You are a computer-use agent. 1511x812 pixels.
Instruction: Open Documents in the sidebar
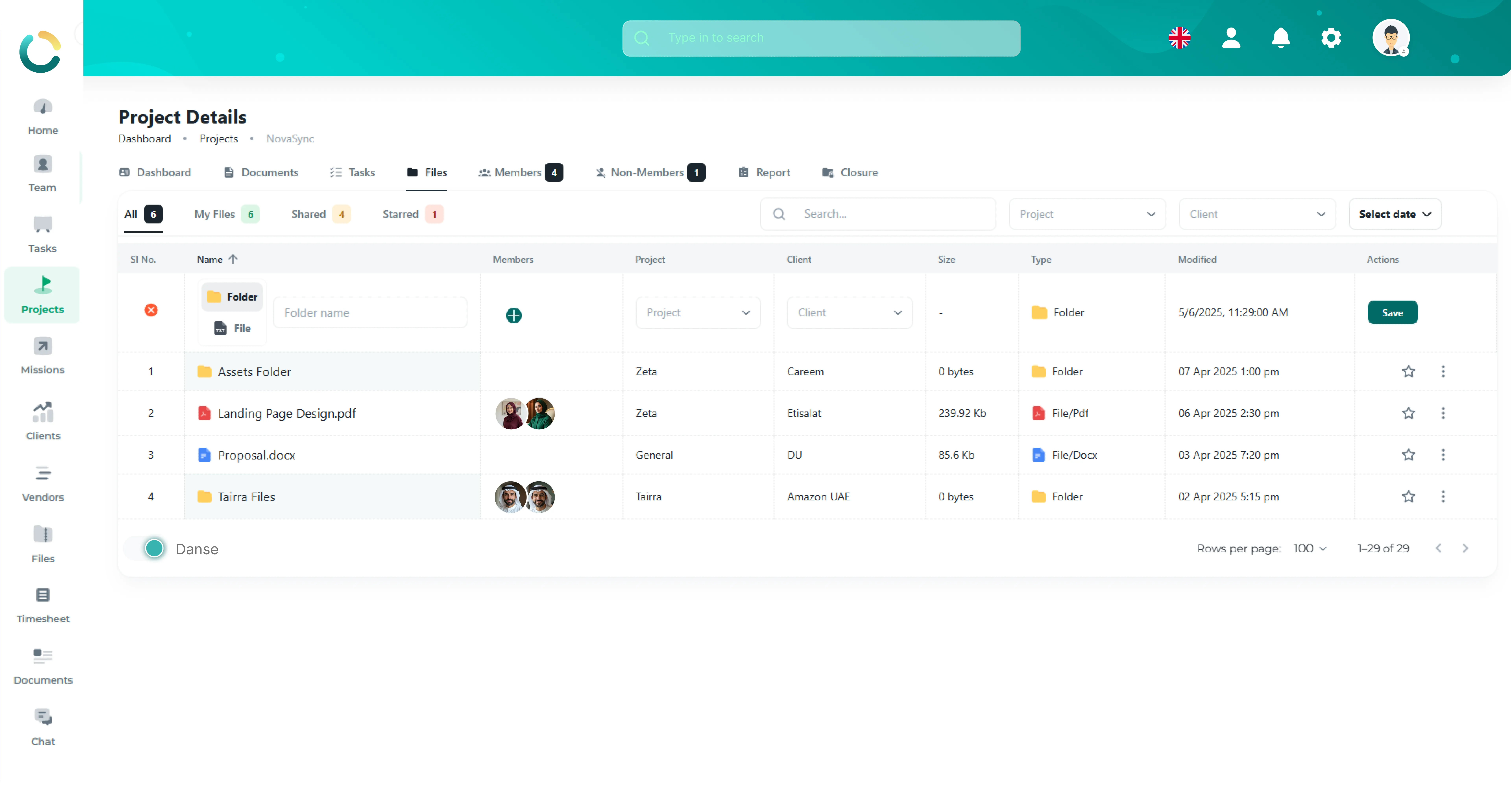coord(43,667)
